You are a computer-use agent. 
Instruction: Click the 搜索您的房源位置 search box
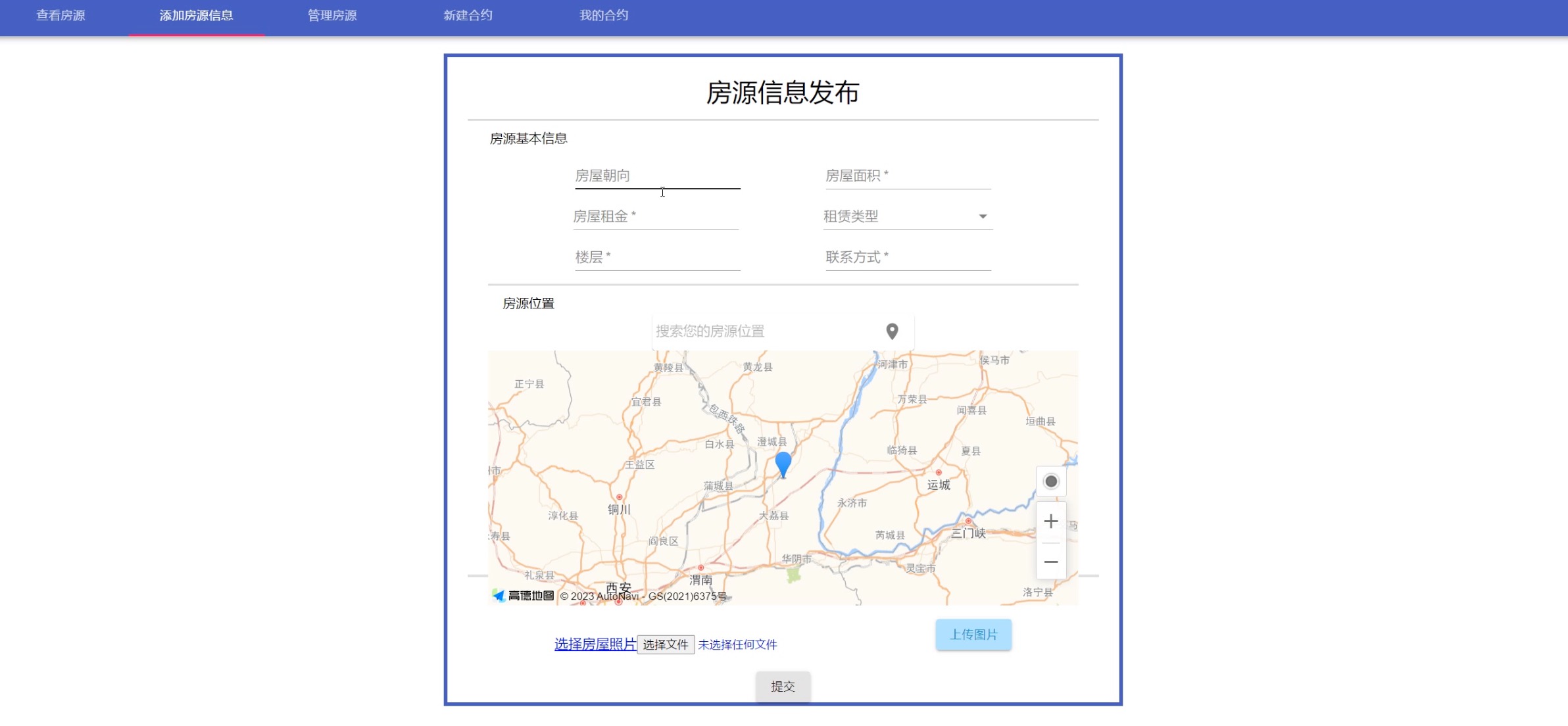pyautogui.click(x=763, y=331)
